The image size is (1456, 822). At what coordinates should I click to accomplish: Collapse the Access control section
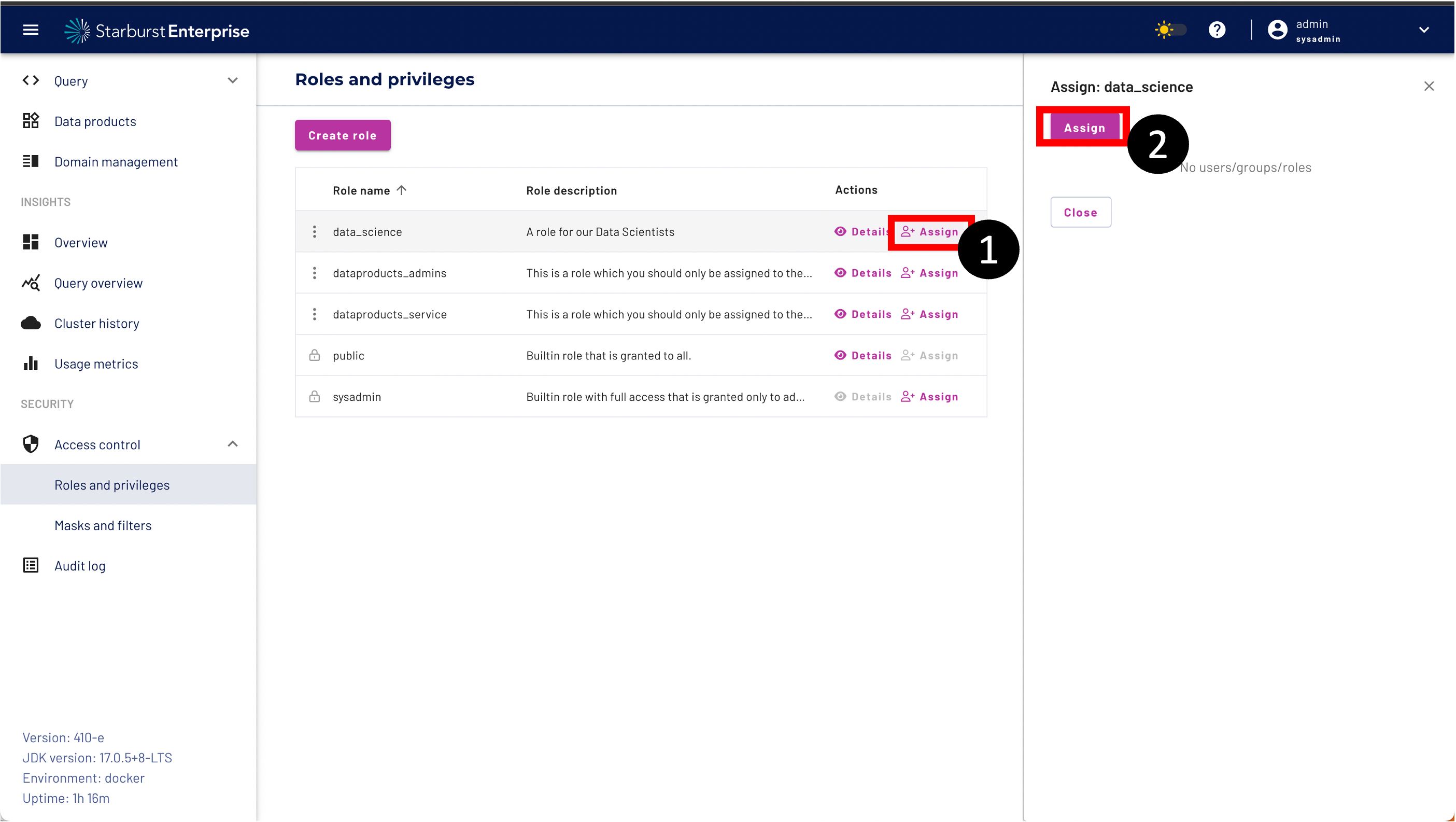(x=232, y=444)
